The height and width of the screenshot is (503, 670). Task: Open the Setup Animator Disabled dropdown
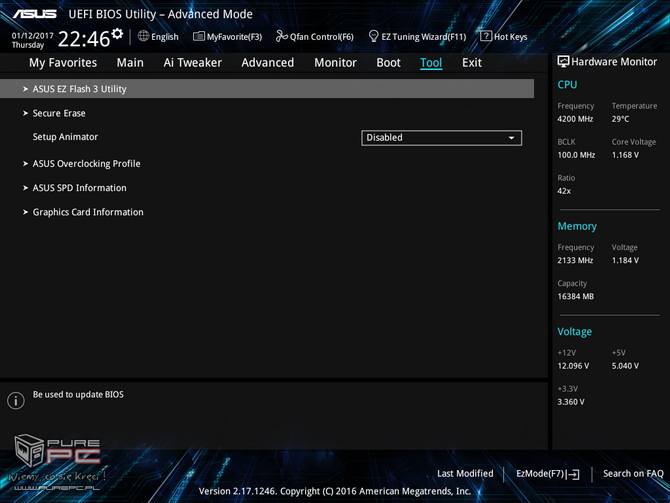(441, 138)
